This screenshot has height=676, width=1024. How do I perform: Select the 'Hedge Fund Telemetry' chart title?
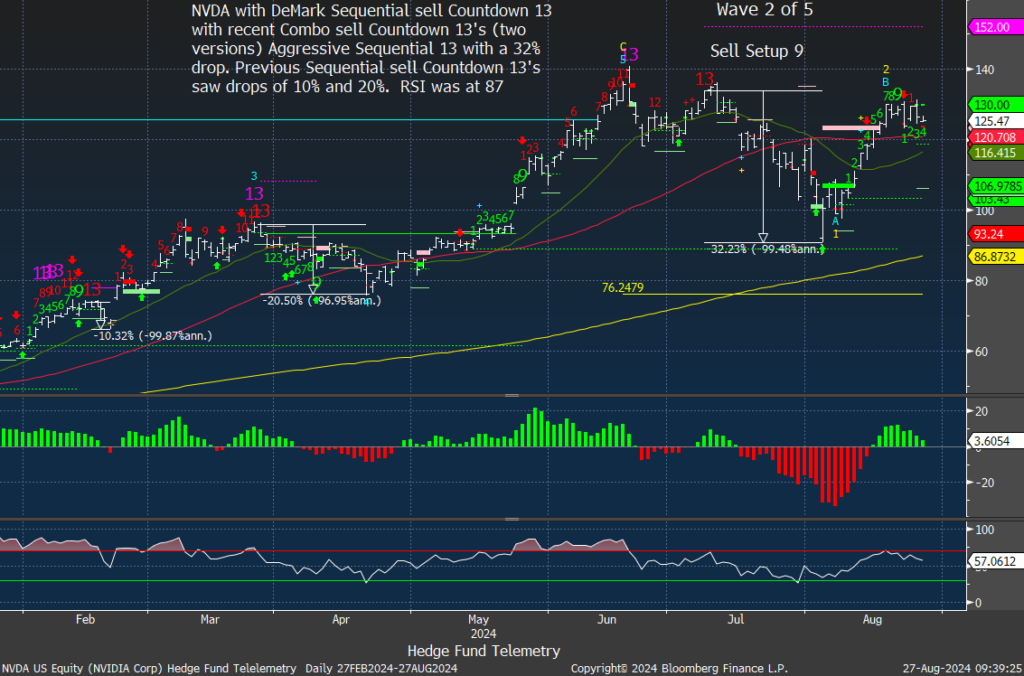point(484,651)
